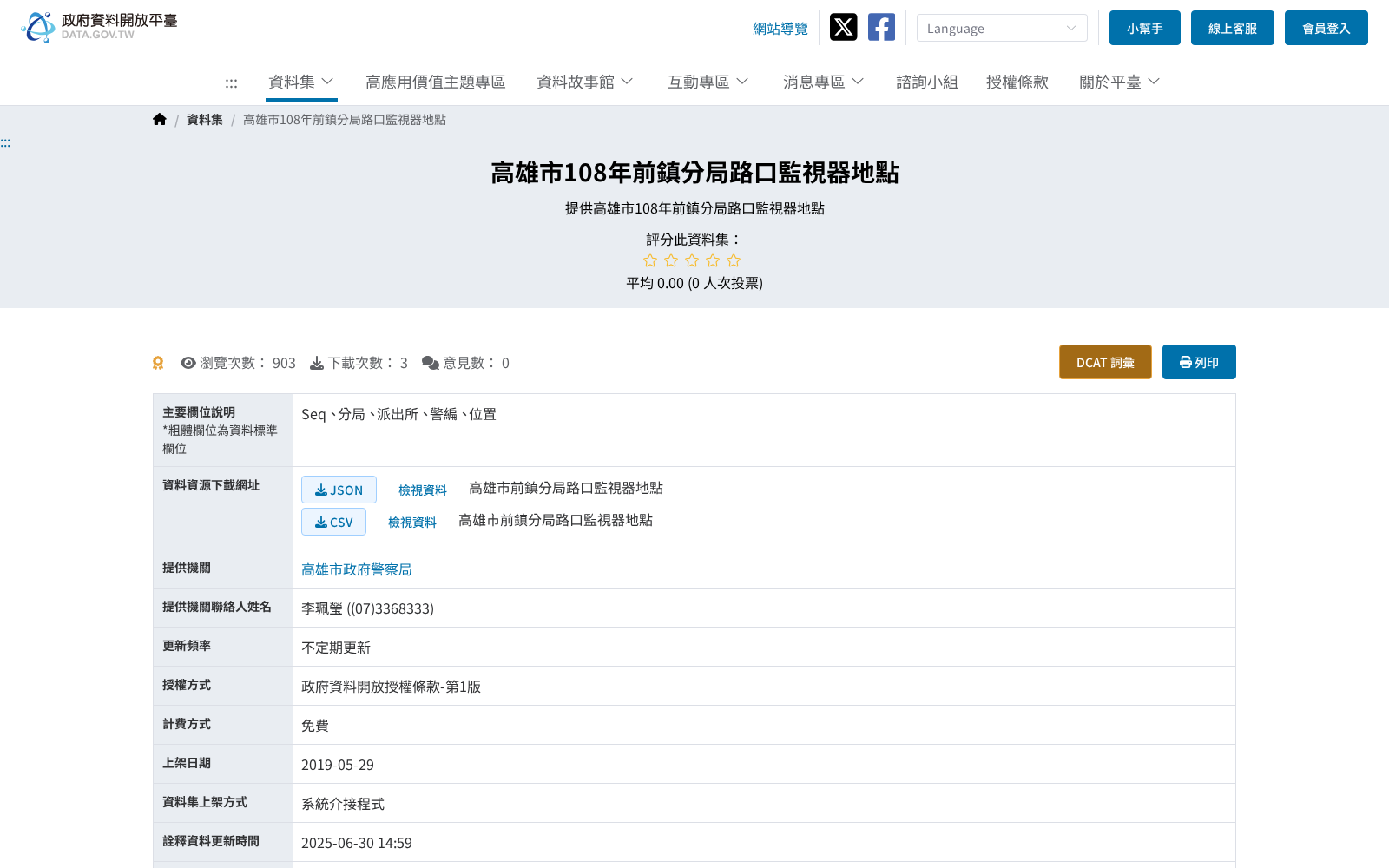The image size is (1389, 868).
Task: Rate the dataset five stars
Action: click(x=734, y=260)
